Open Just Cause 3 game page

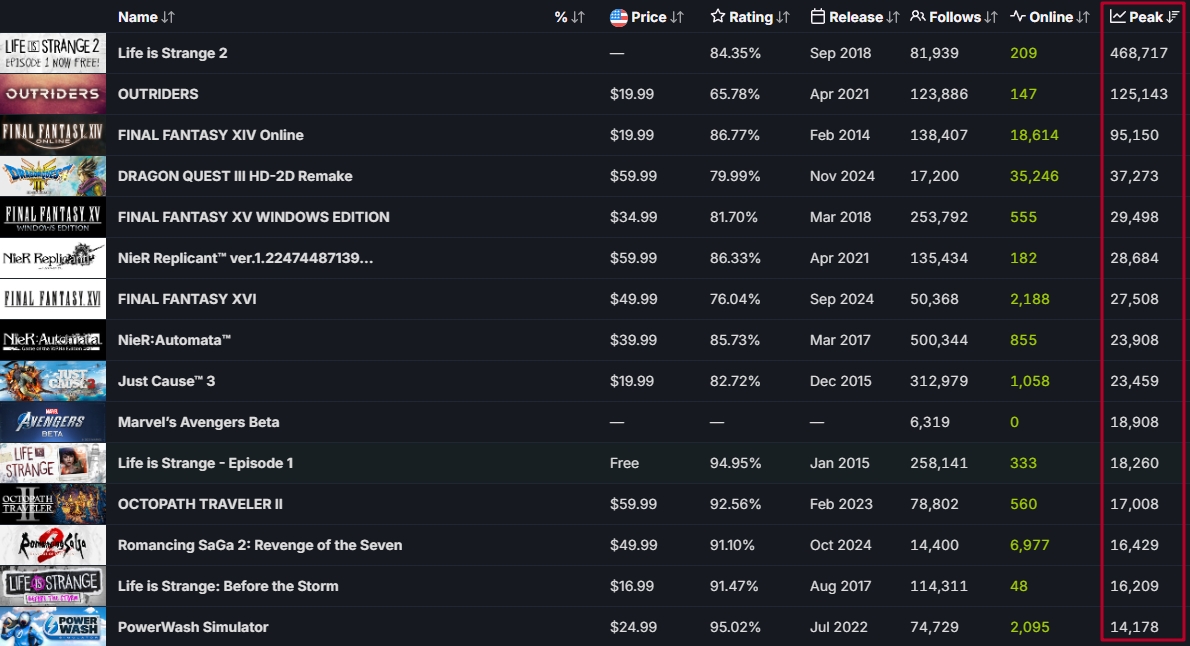click(x=166, y=381)
